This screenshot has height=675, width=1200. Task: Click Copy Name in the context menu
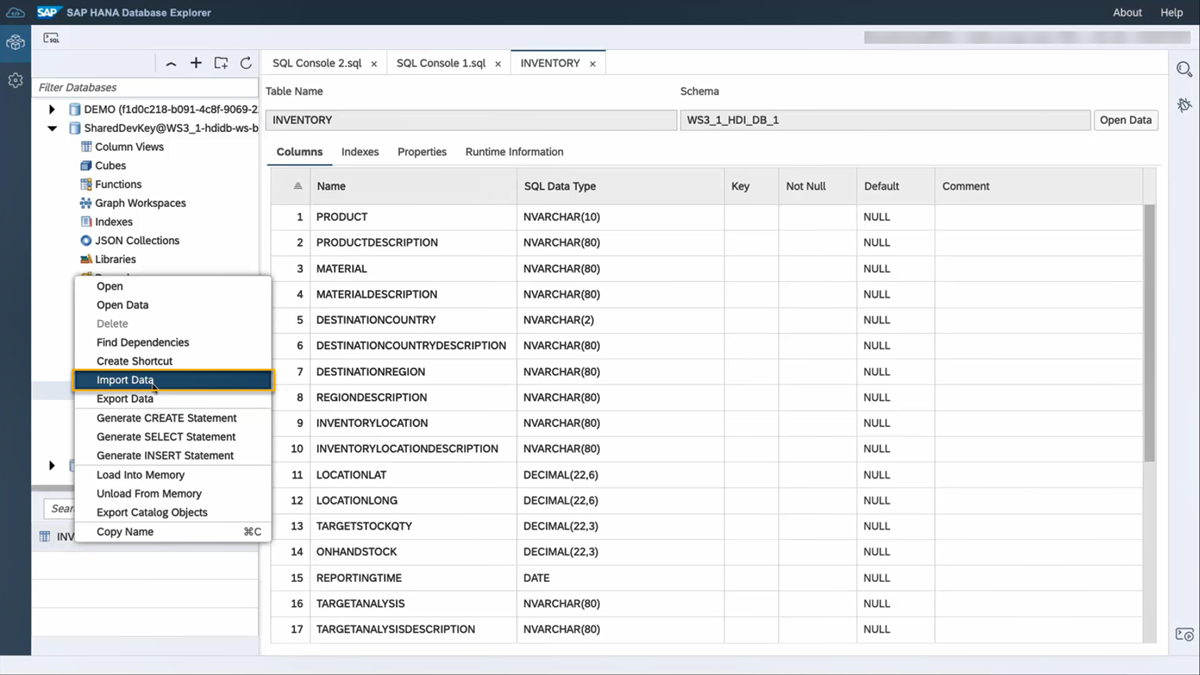pyautogui.click(x=172, y=532)
